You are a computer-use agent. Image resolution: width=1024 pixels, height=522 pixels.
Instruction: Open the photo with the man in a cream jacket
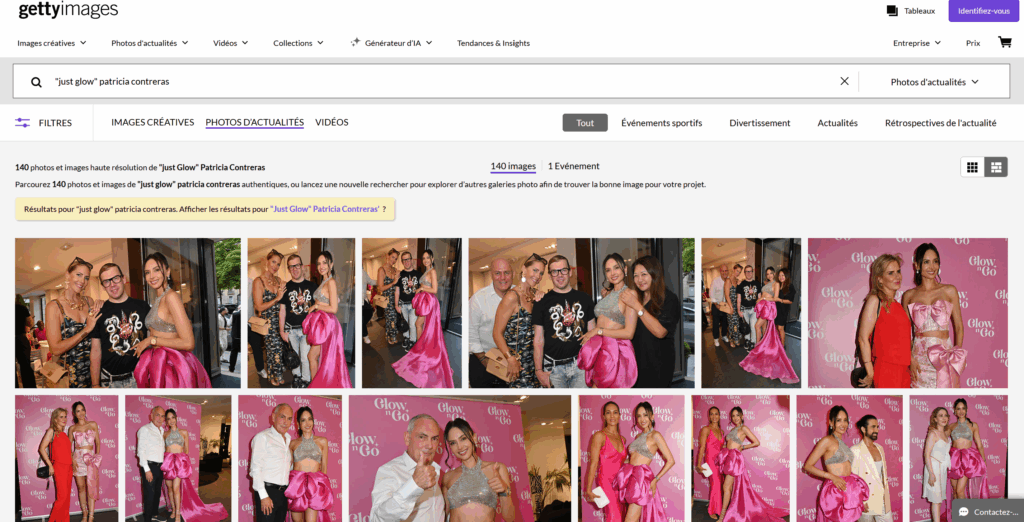tap(850, 459)
